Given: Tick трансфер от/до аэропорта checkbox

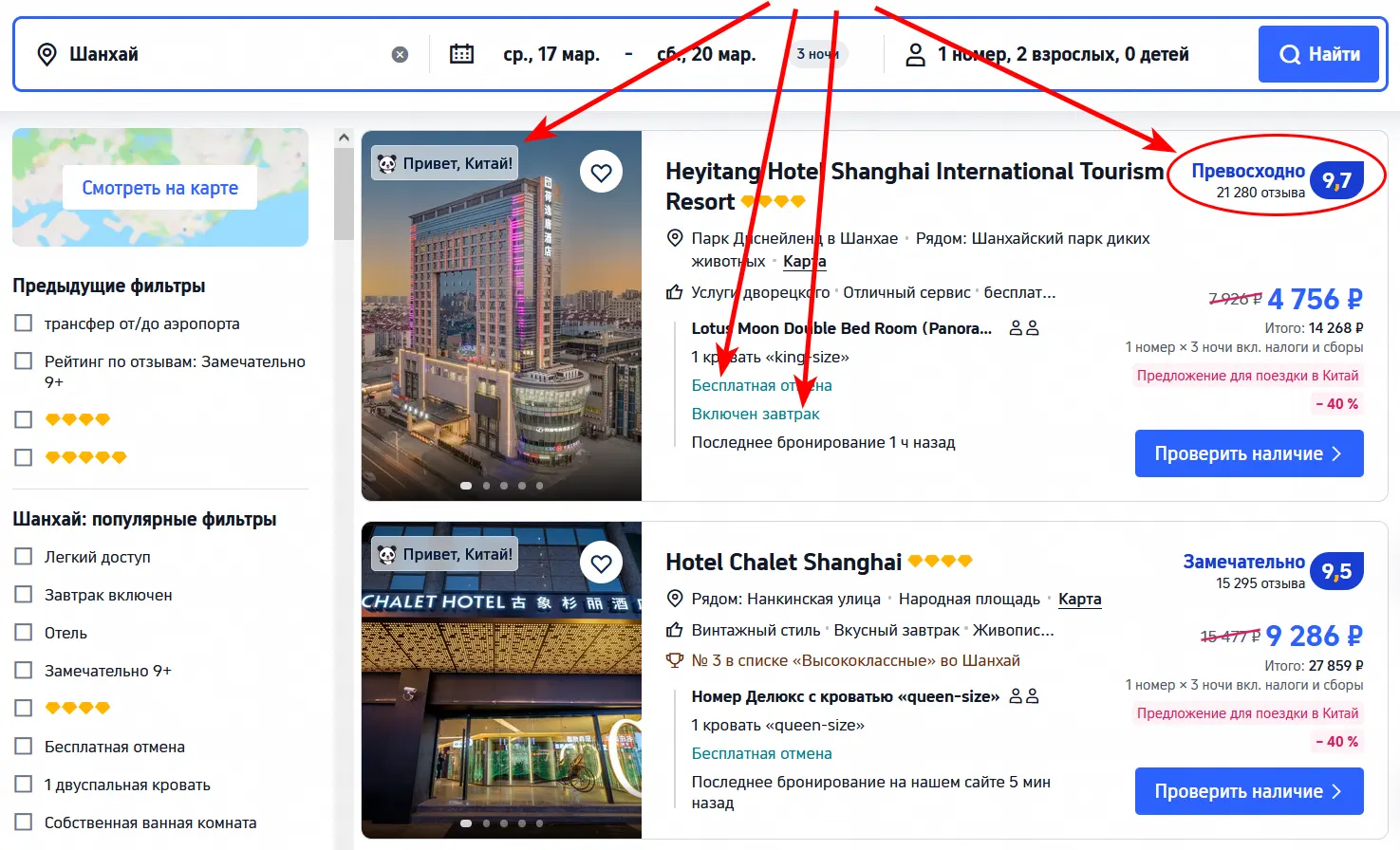Looking at the screenshot, I should pyautogui.click(x=24, y=323).
